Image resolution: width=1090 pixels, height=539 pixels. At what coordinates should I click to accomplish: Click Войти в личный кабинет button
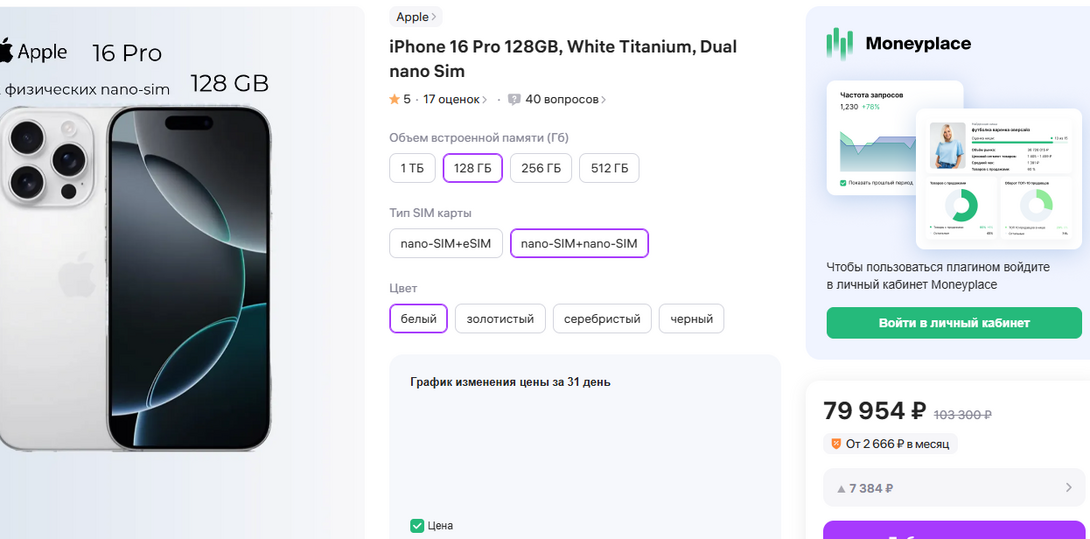coord(953,323)
